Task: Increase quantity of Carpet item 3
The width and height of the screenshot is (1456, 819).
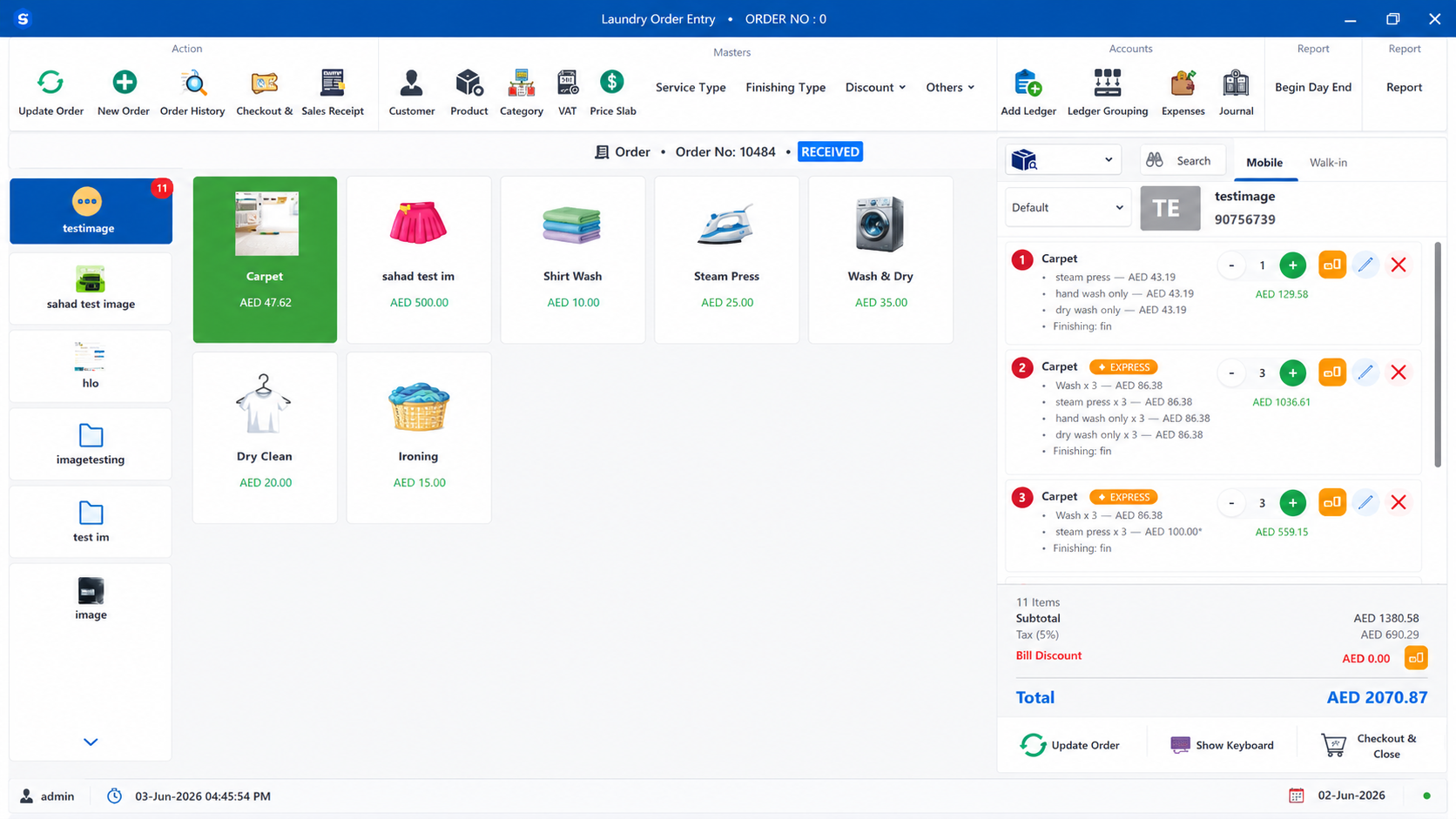Action: pyautogui.click(x=1292, y=503)
